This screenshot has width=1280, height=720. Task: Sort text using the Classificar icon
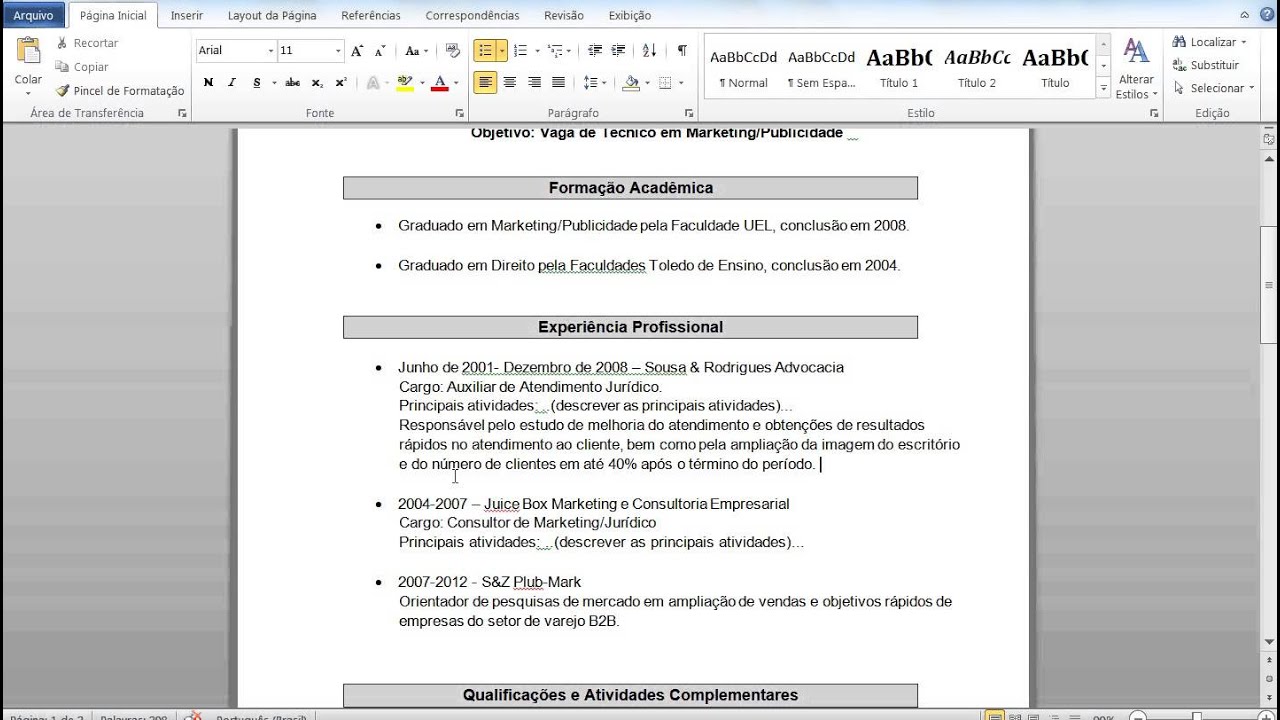[649, 51]
